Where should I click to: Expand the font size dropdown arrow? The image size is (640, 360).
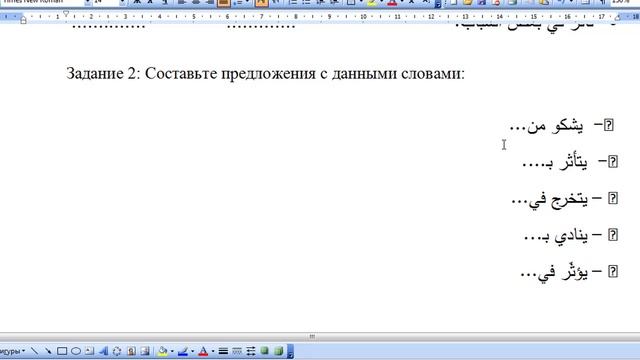click(122, 2)
